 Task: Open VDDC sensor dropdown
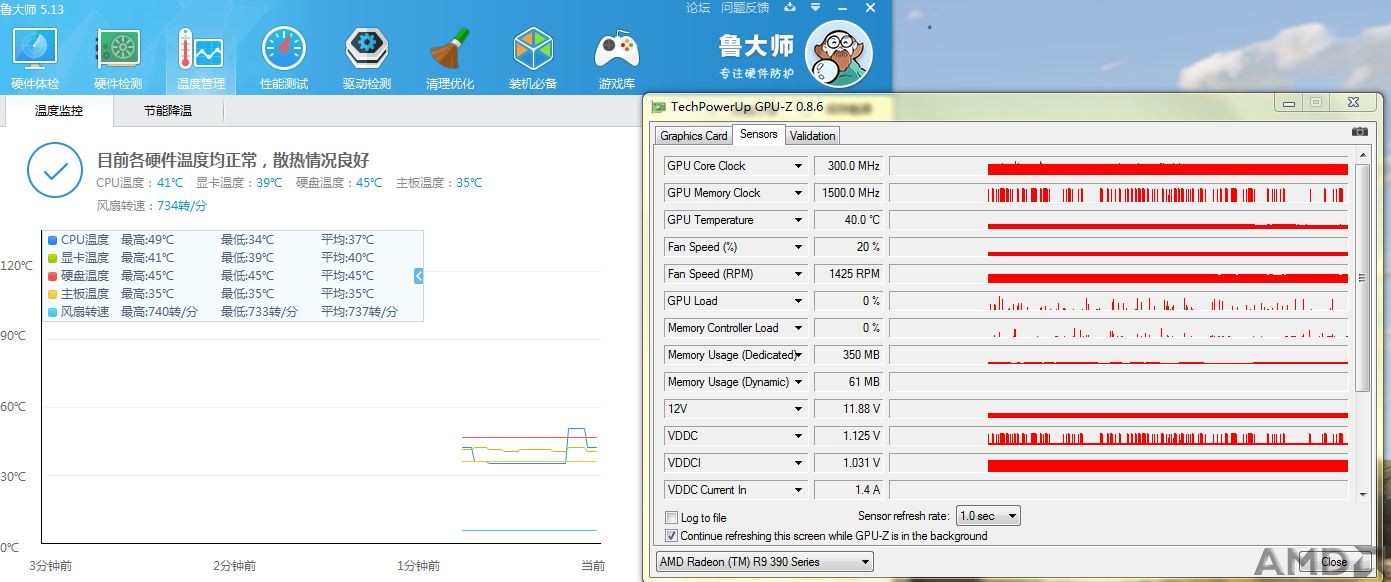[798, 436]
